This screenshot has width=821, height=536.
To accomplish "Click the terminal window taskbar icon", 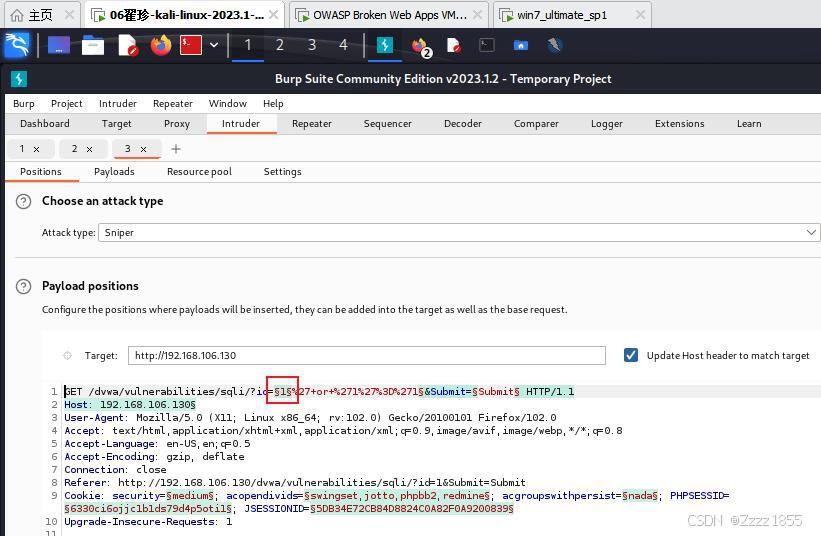I will coord(486,46).
